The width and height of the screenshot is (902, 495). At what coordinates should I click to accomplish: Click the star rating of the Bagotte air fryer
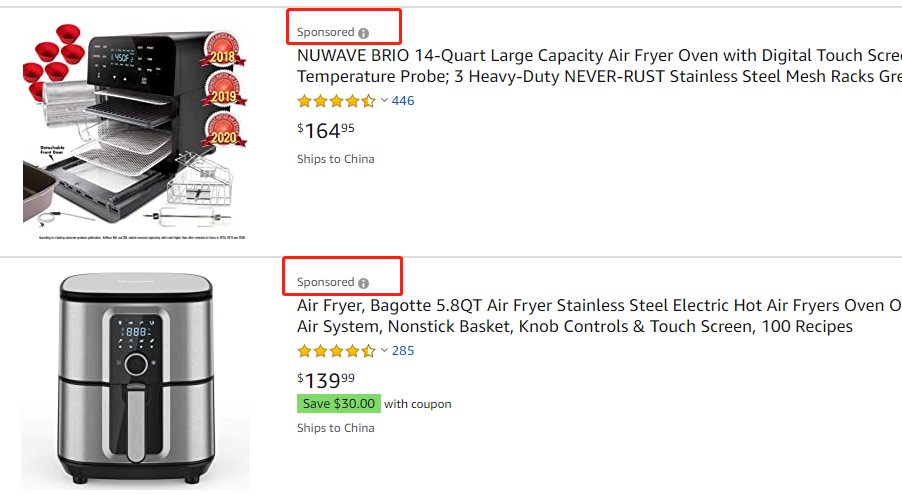[x=336, y=351]
